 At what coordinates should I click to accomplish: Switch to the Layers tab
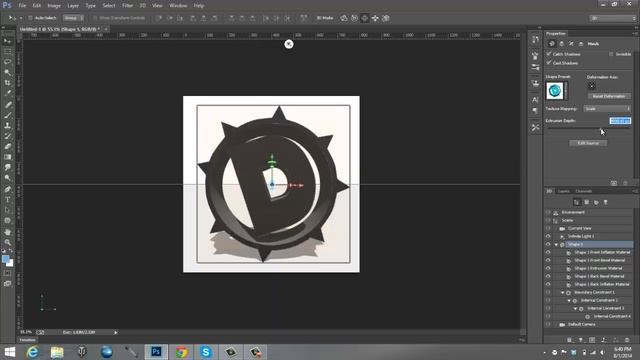click(564, 191)
